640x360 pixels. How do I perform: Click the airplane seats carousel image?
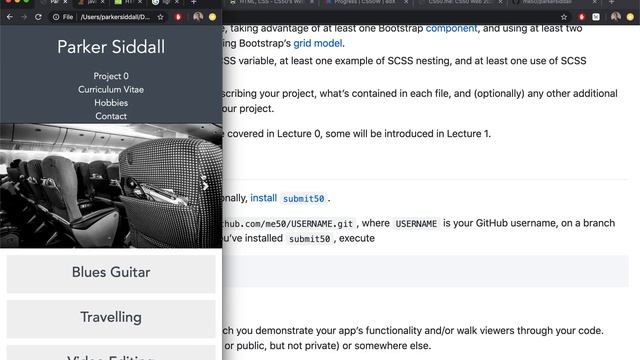[111, 186]
